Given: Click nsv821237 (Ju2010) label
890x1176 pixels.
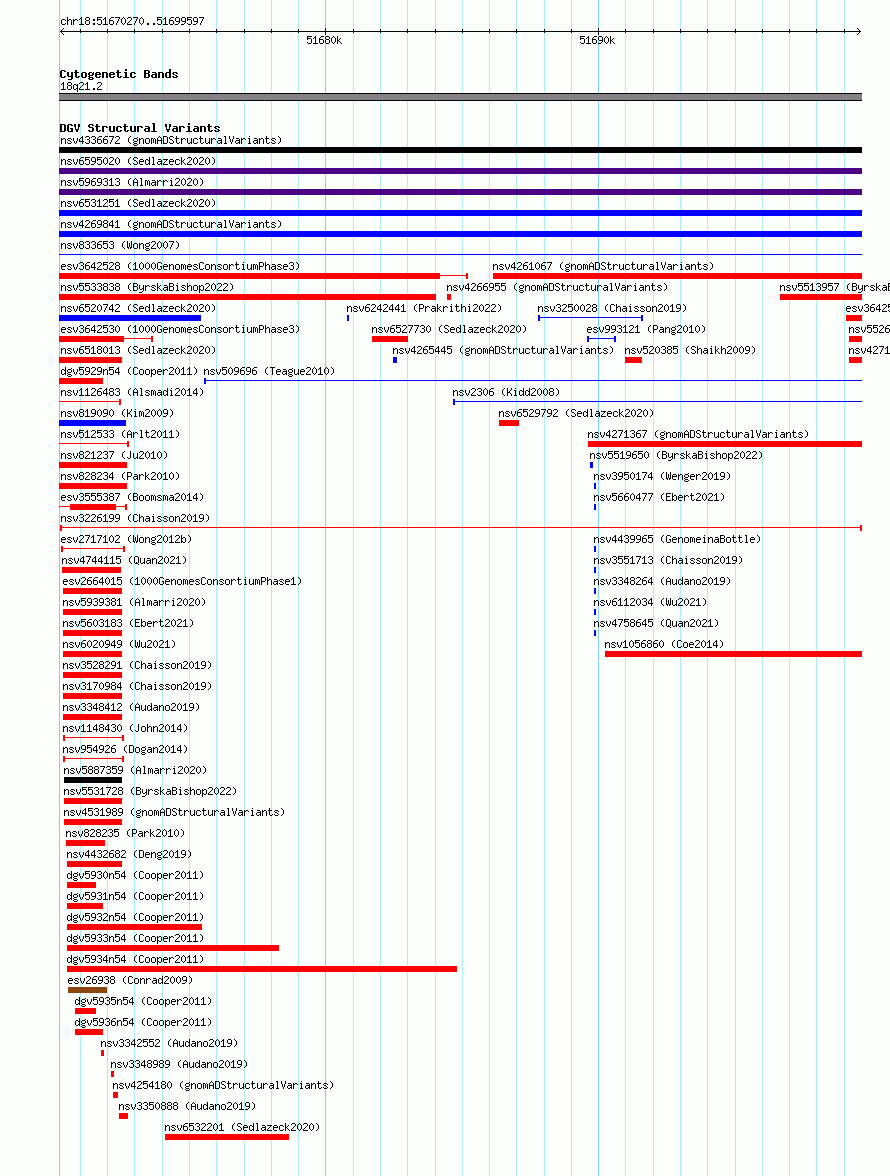Looking at the screenshot, I should tap(114, 455).
